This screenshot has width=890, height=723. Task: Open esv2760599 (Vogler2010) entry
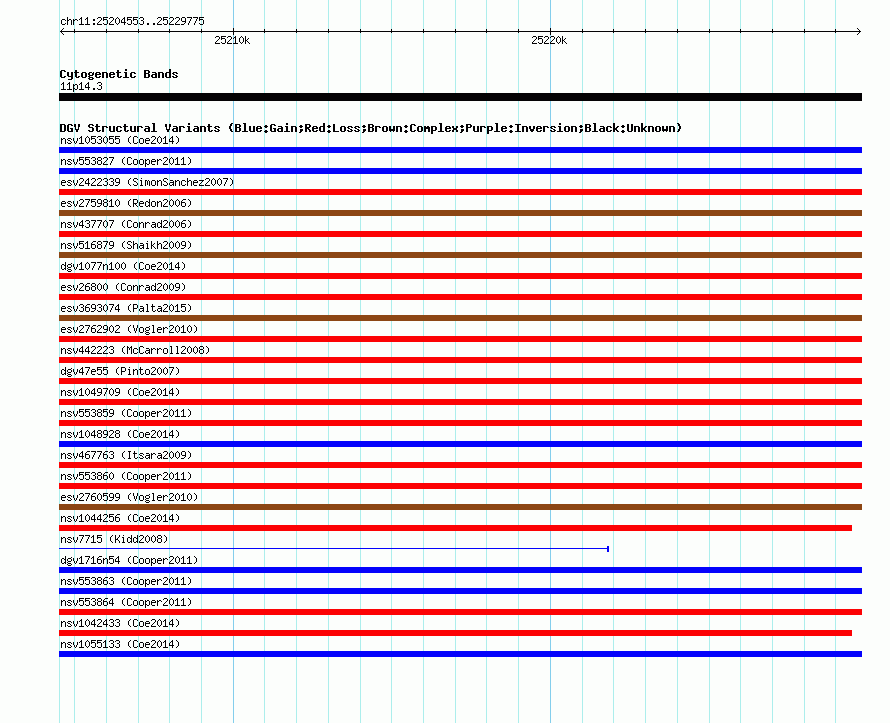coord(129,497)
